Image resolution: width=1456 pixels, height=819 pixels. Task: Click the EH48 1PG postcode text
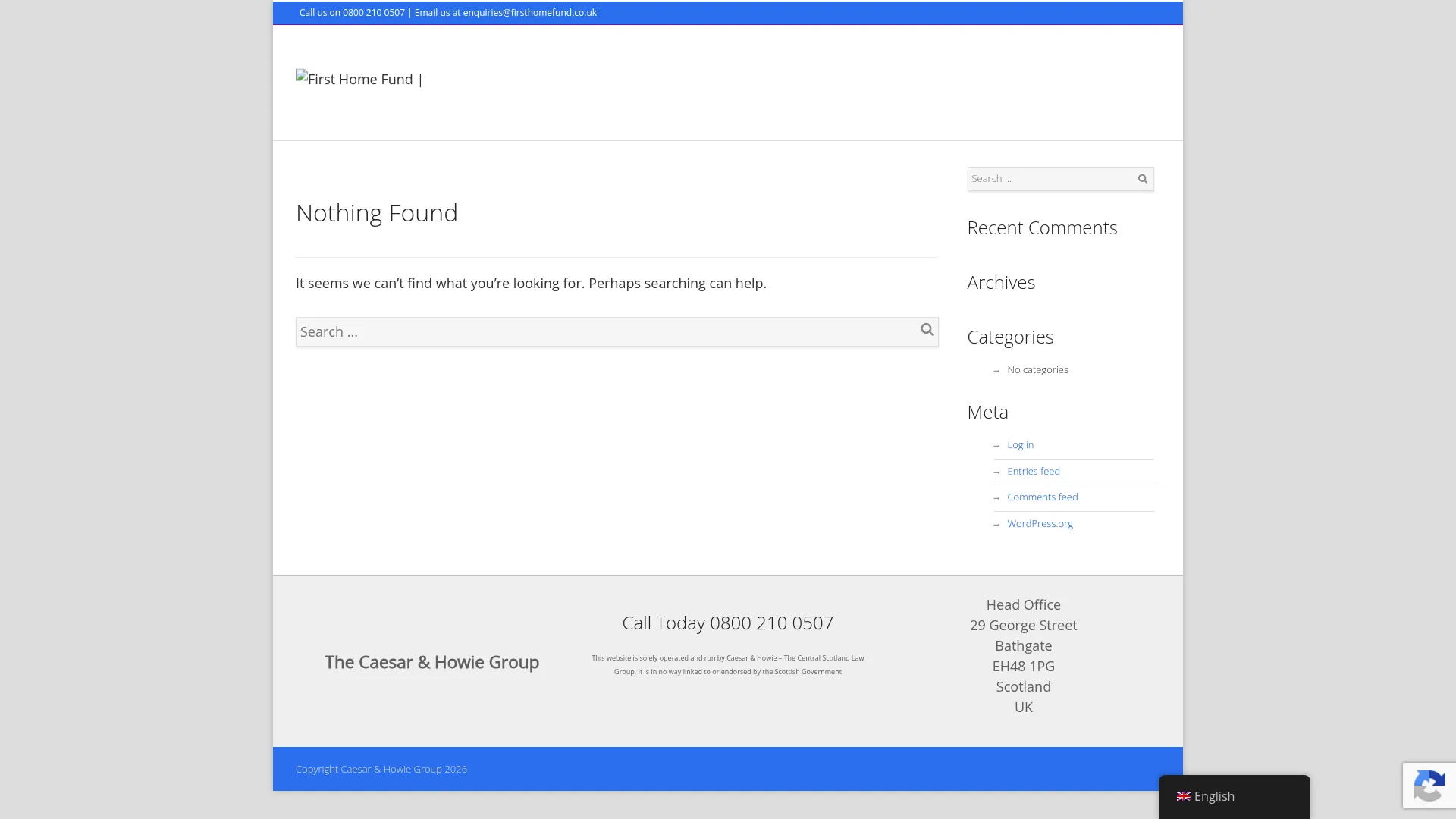point(1023,667)
